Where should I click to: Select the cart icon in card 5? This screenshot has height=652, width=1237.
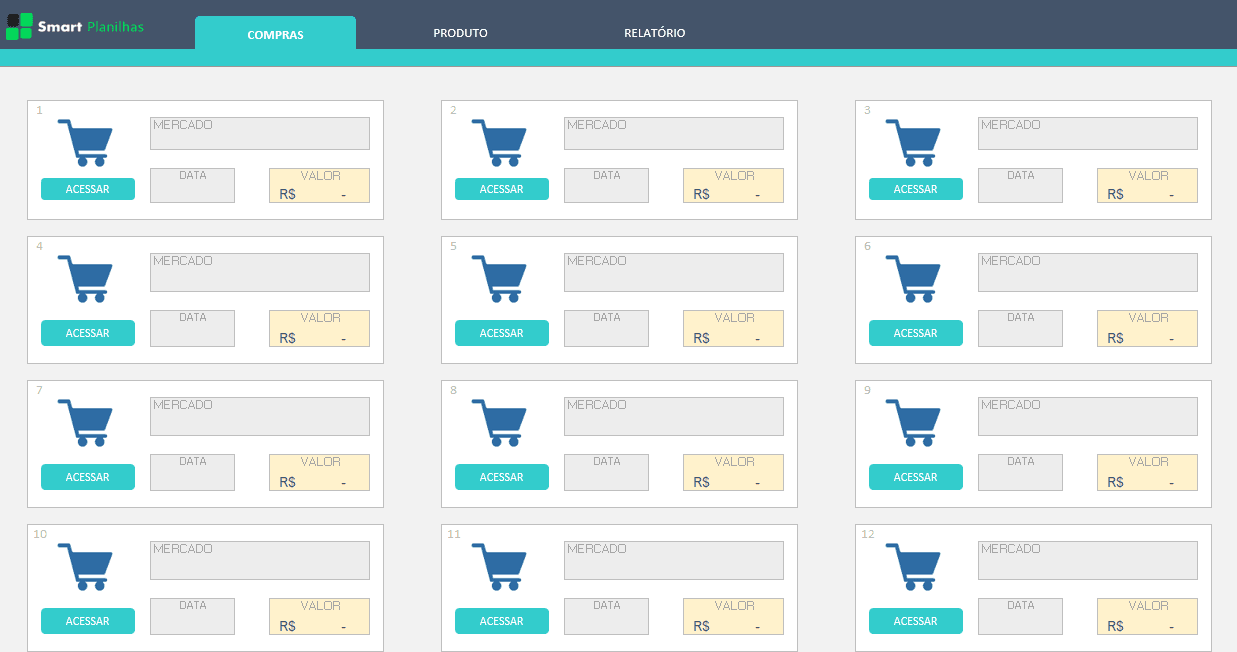(499, 278)
